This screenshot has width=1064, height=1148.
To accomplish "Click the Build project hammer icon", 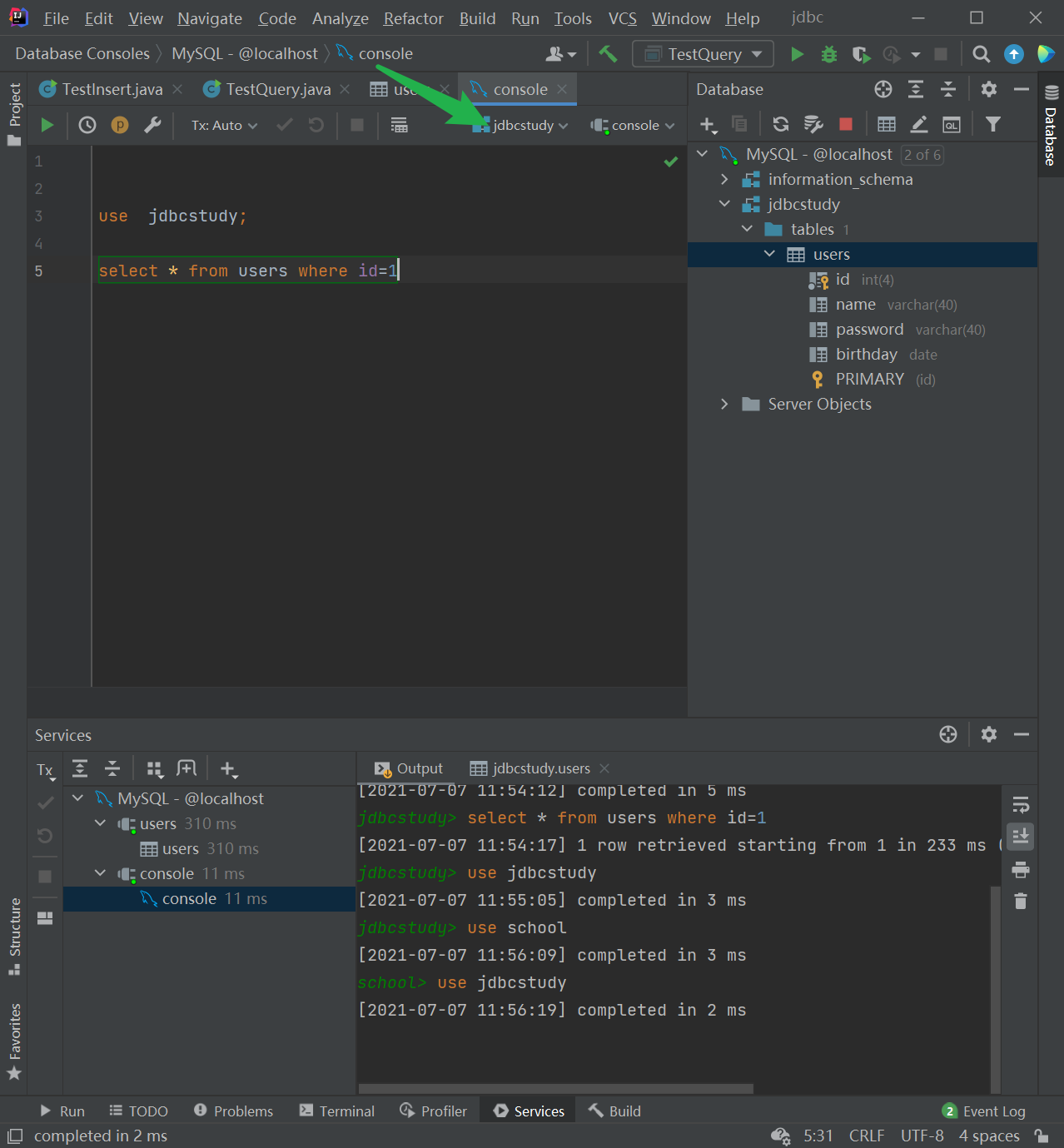I will coord(608,54).
